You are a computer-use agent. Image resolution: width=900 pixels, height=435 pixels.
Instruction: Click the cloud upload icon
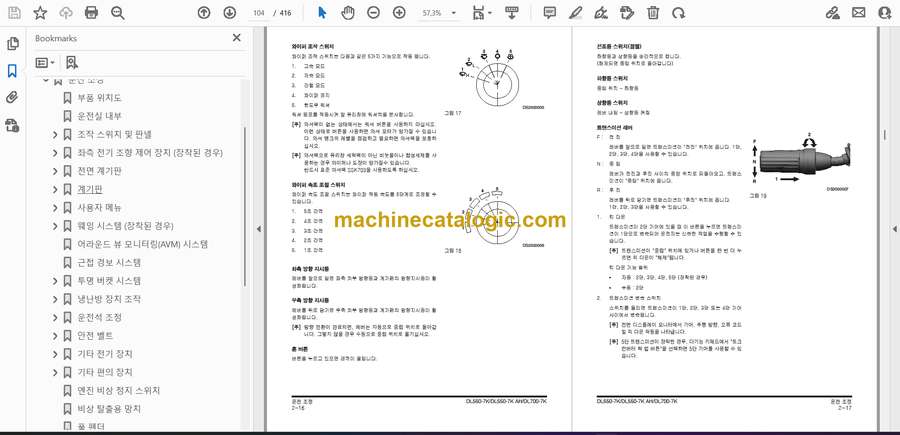coord(66,13)
